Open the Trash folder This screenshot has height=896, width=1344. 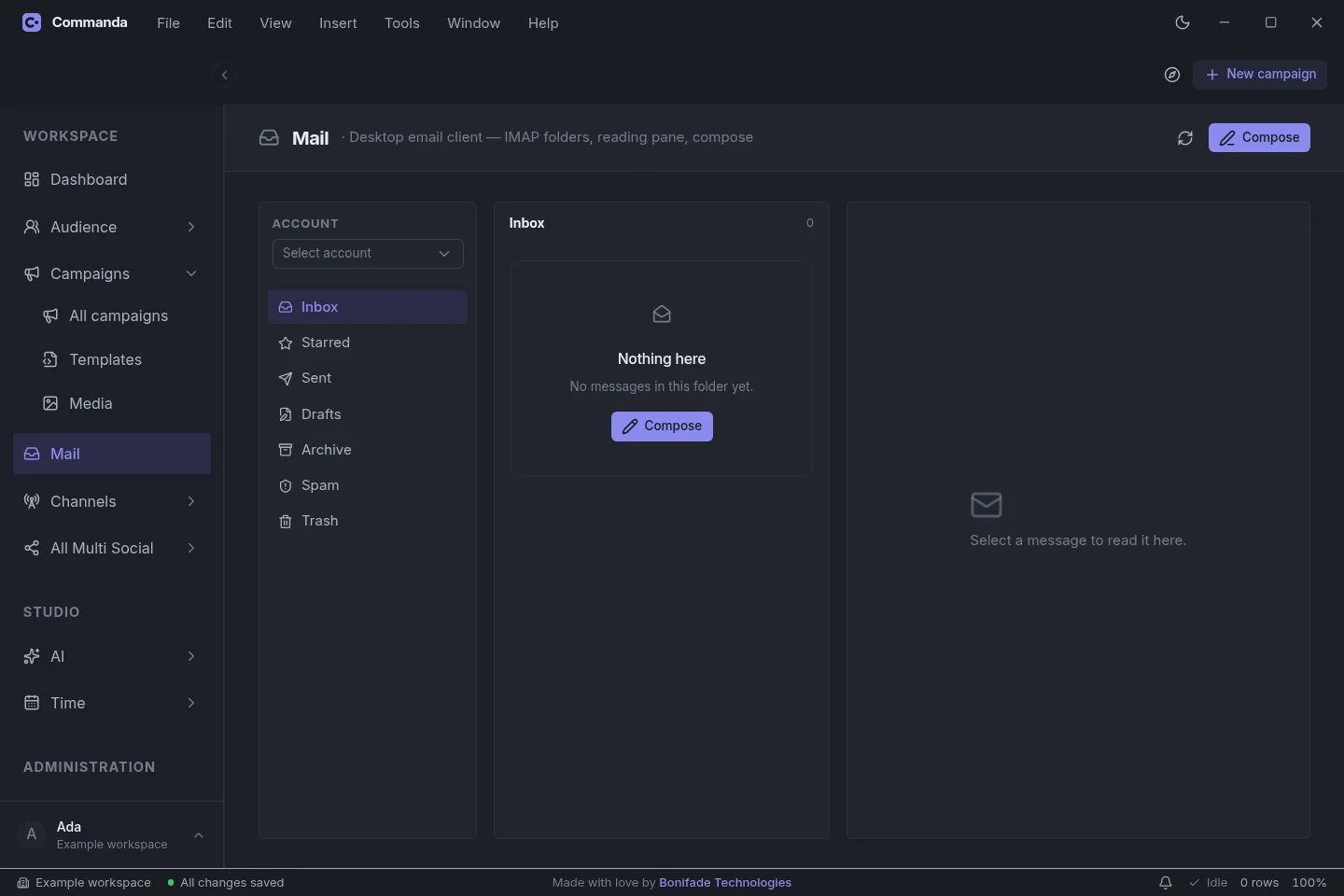coord(368,521)
